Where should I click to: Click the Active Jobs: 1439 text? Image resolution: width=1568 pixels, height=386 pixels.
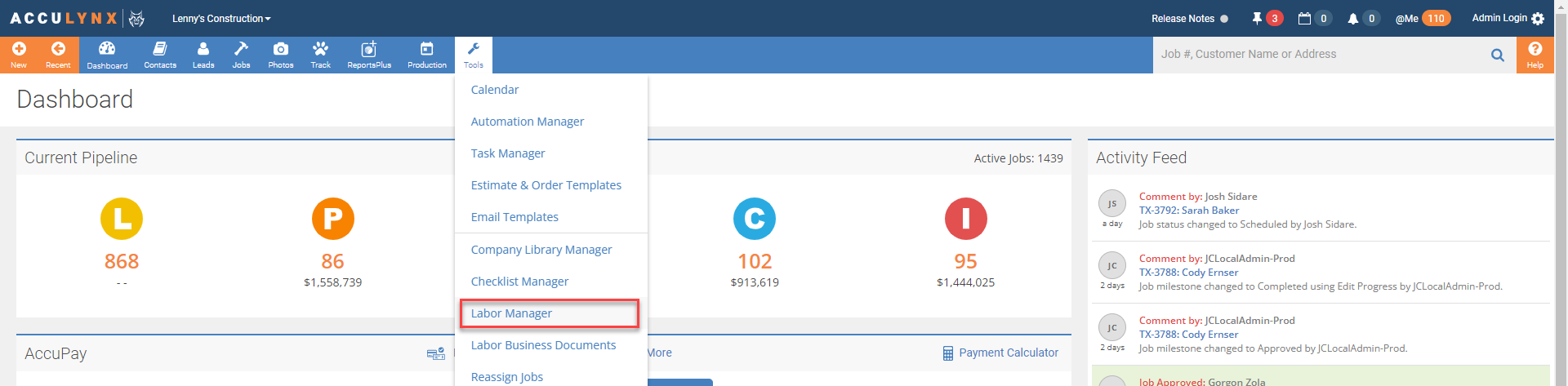tap(1018, 158)
